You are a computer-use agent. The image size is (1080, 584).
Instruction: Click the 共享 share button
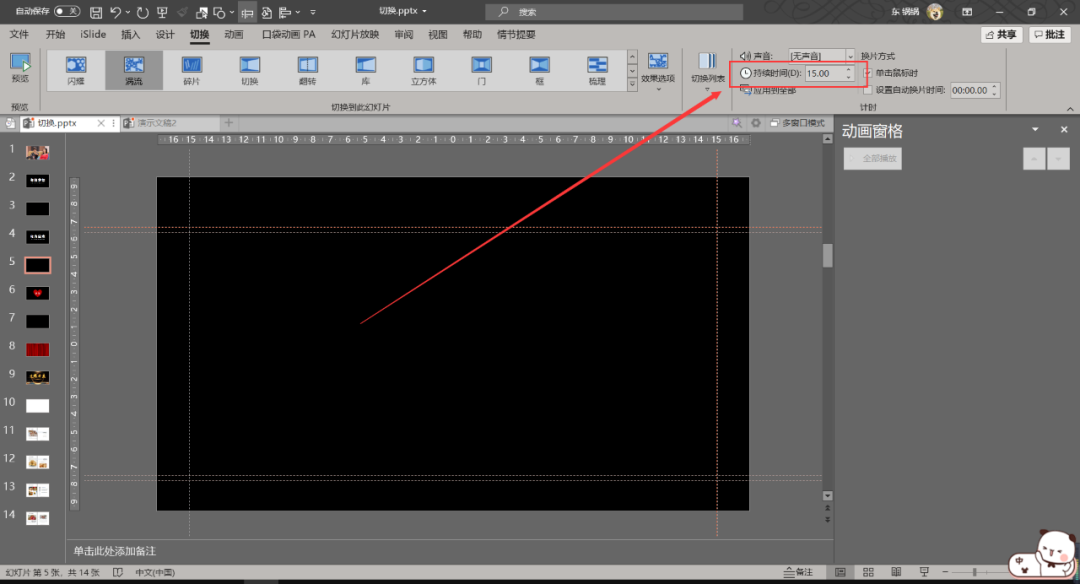point(1001,34)
